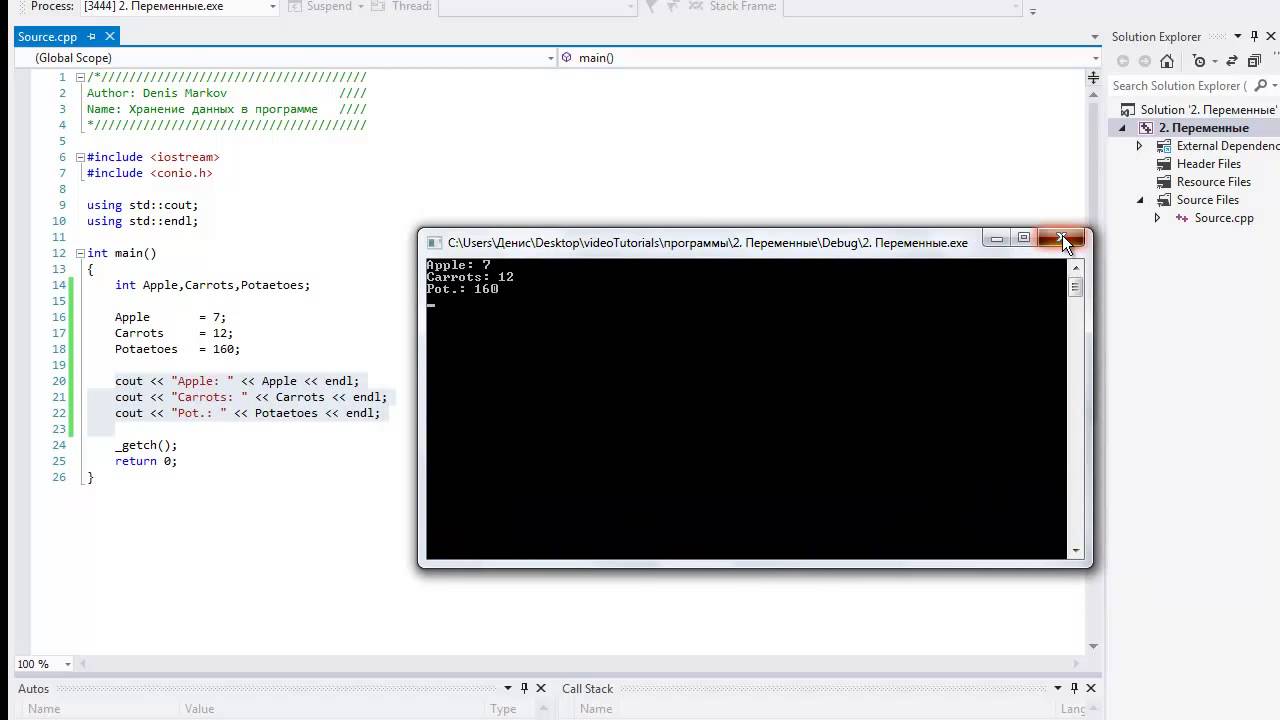
Task: Open the Autos panel options dropdown arrow
Action: [x=507, y=688]
